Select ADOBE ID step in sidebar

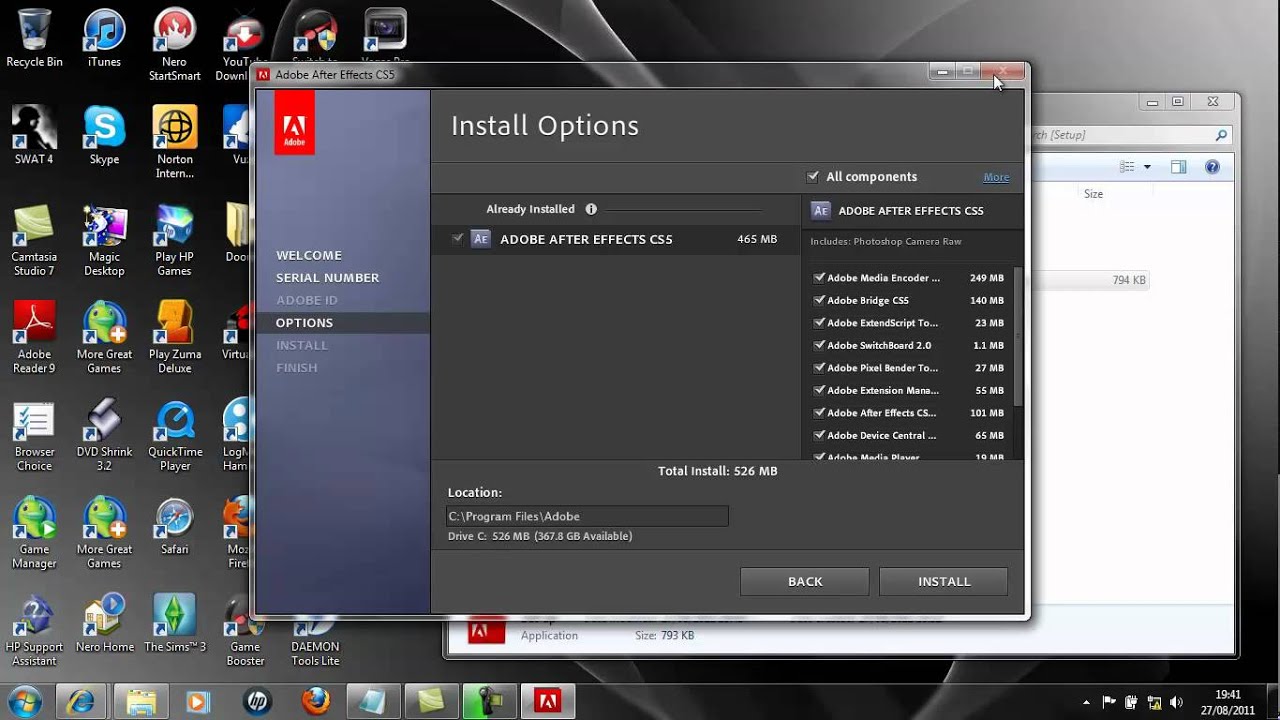[x=307, y=300]
